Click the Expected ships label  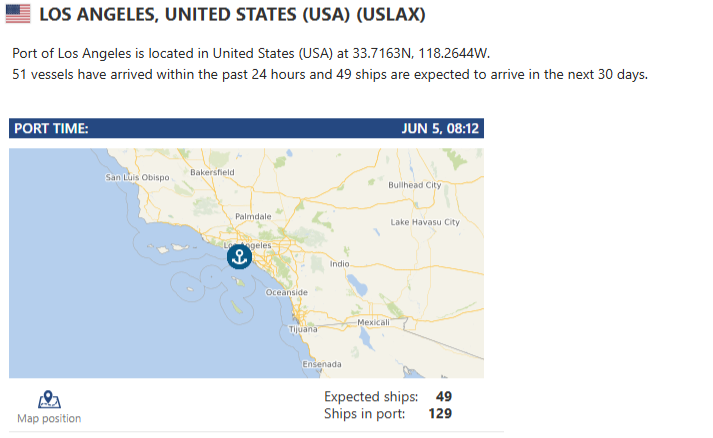point(371,397)
